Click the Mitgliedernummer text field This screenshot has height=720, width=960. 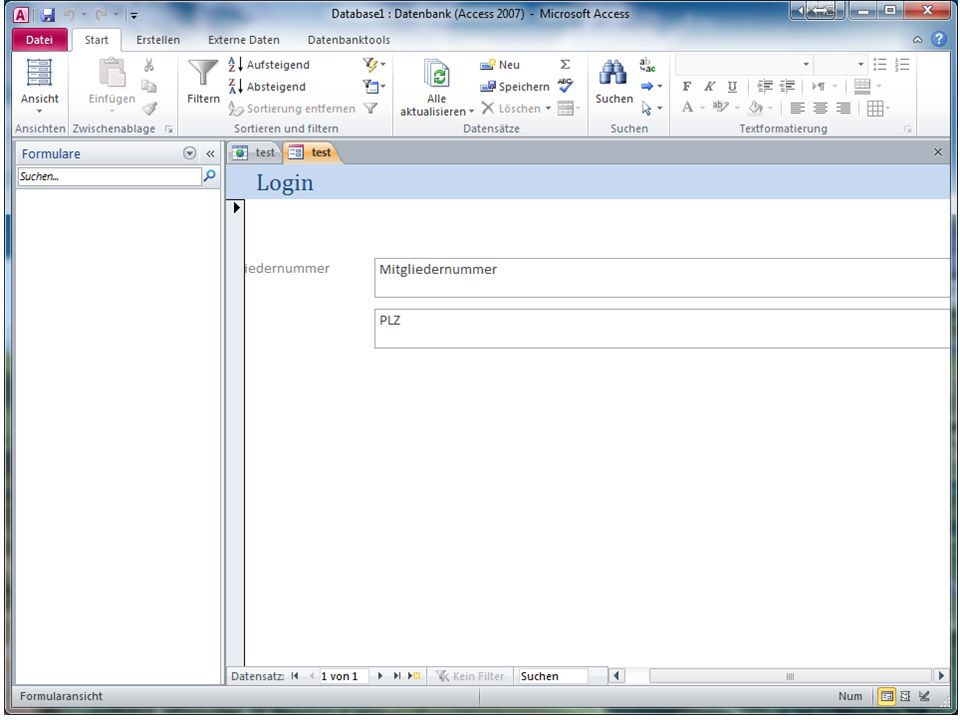coord(661,277)
